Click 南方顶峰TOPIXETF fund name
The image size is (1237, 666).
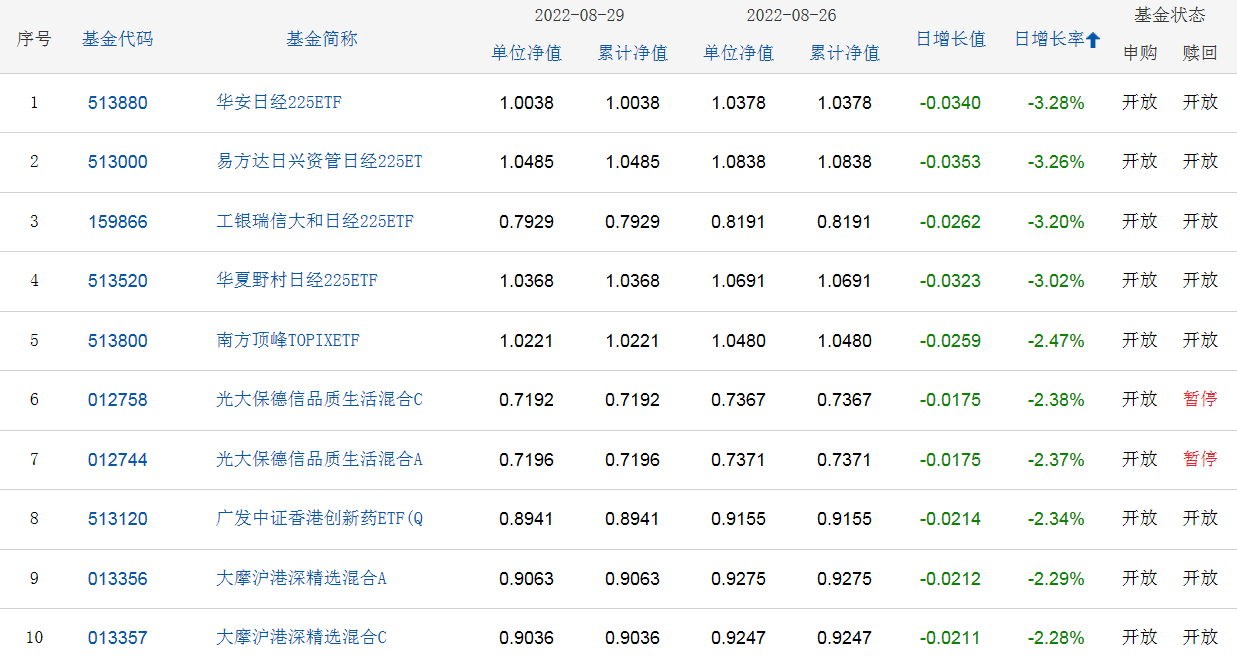[288, 341]
